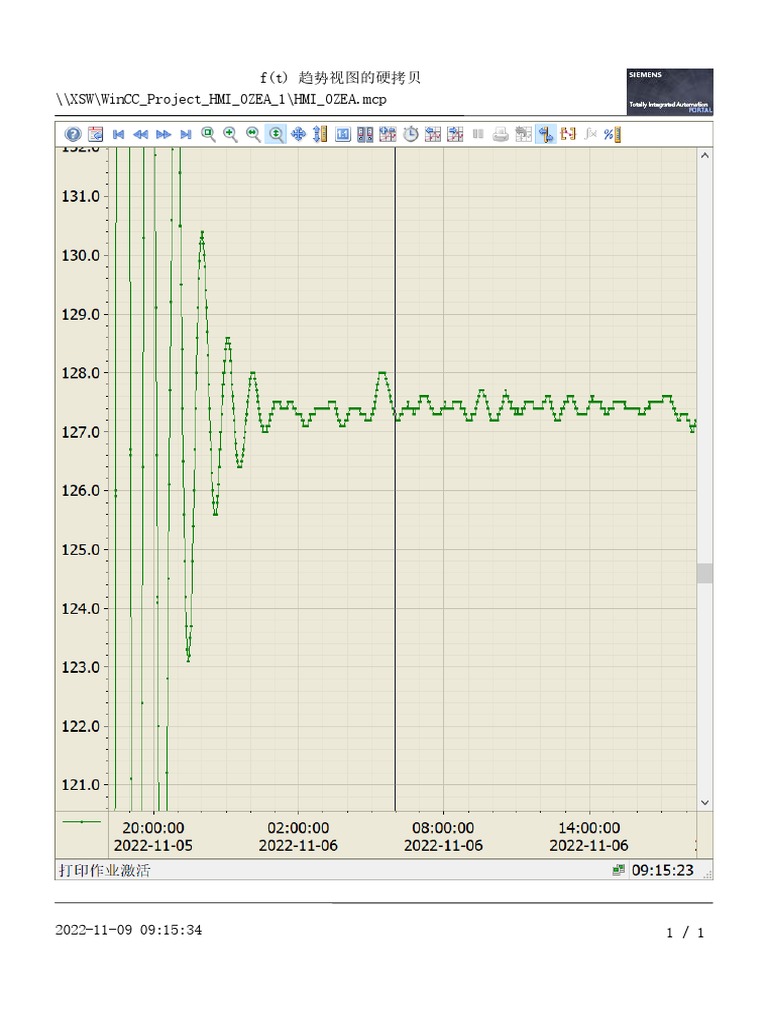Click the footer timestamp 2022-11-09 09:15:34
This screenshot has width=768, height=1024.
tap(129, 930)
